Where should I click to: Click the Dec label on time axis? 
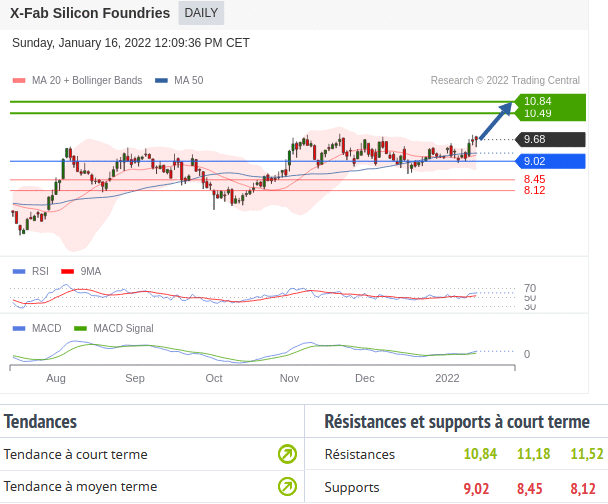pyautogui.click(x=364, y=378)
